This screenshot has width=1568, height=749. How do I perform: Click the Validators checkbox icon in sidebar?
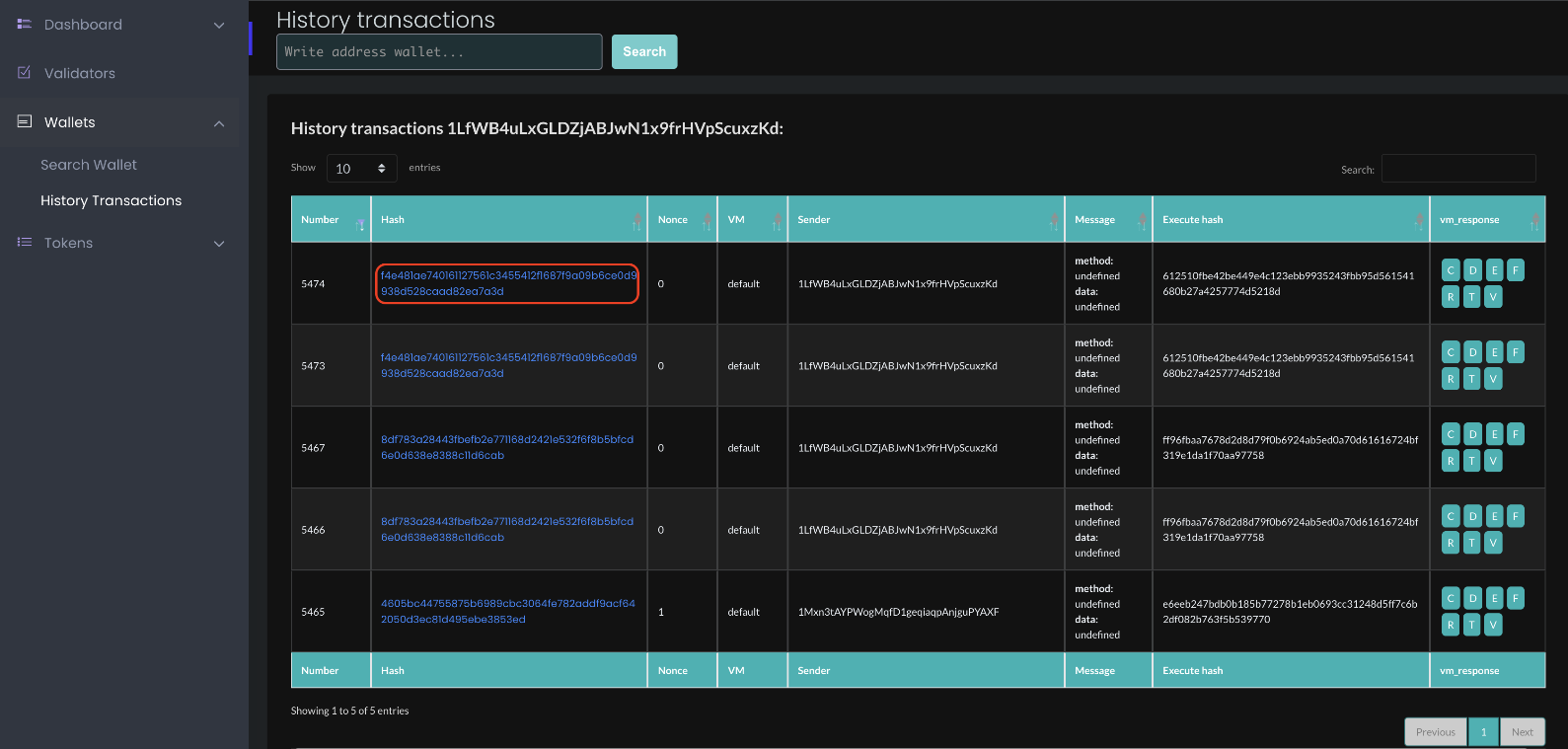(25, 73)
